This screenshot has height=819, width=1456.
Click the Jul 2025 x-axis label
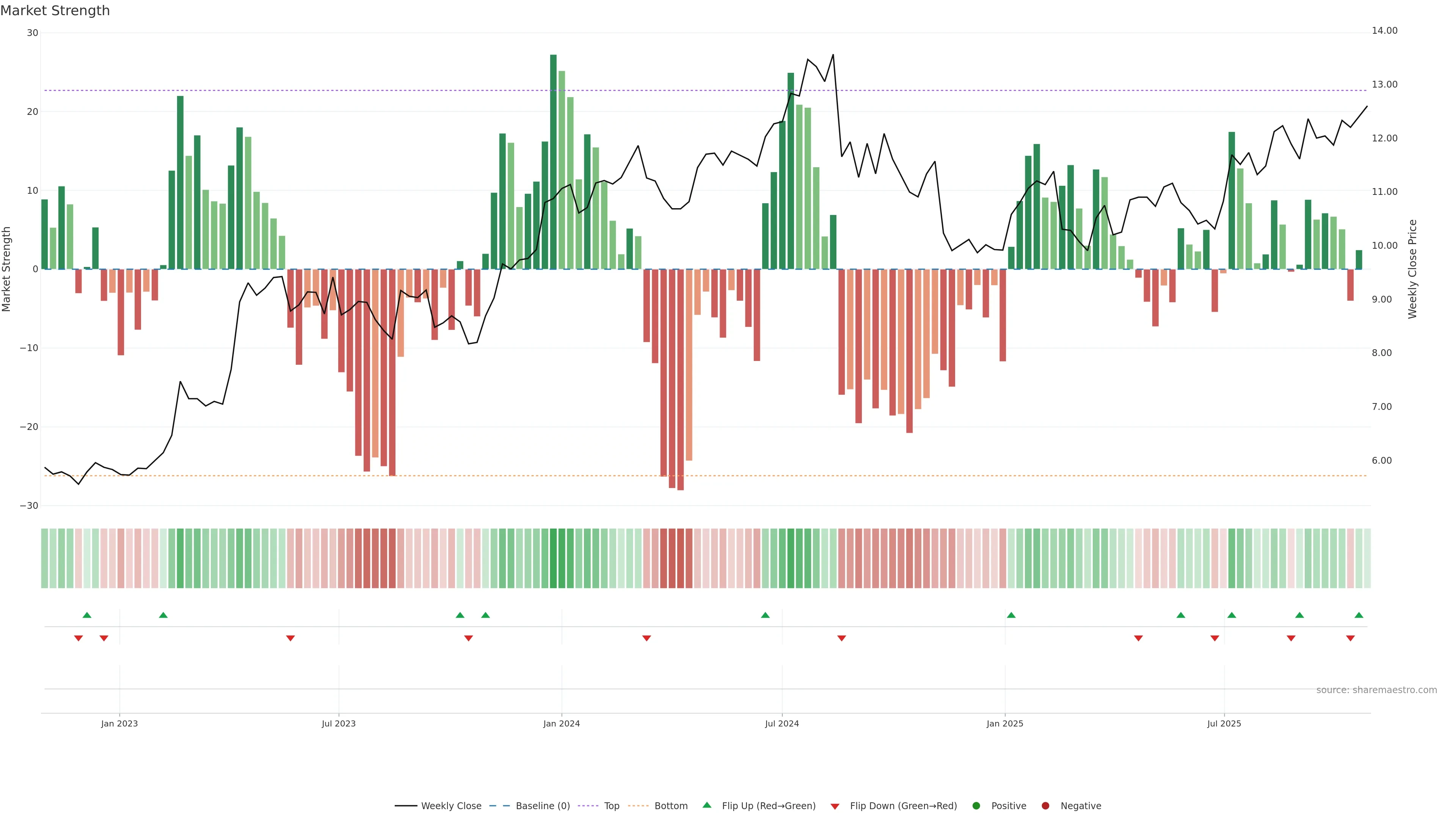[1224, 723]
